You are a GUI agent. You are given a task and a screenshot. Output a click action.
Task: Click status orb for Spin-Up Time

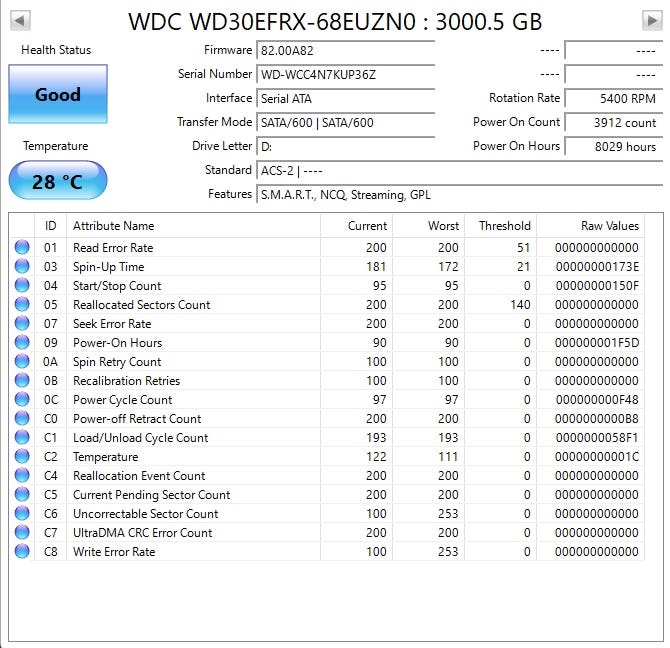point(22,266)
